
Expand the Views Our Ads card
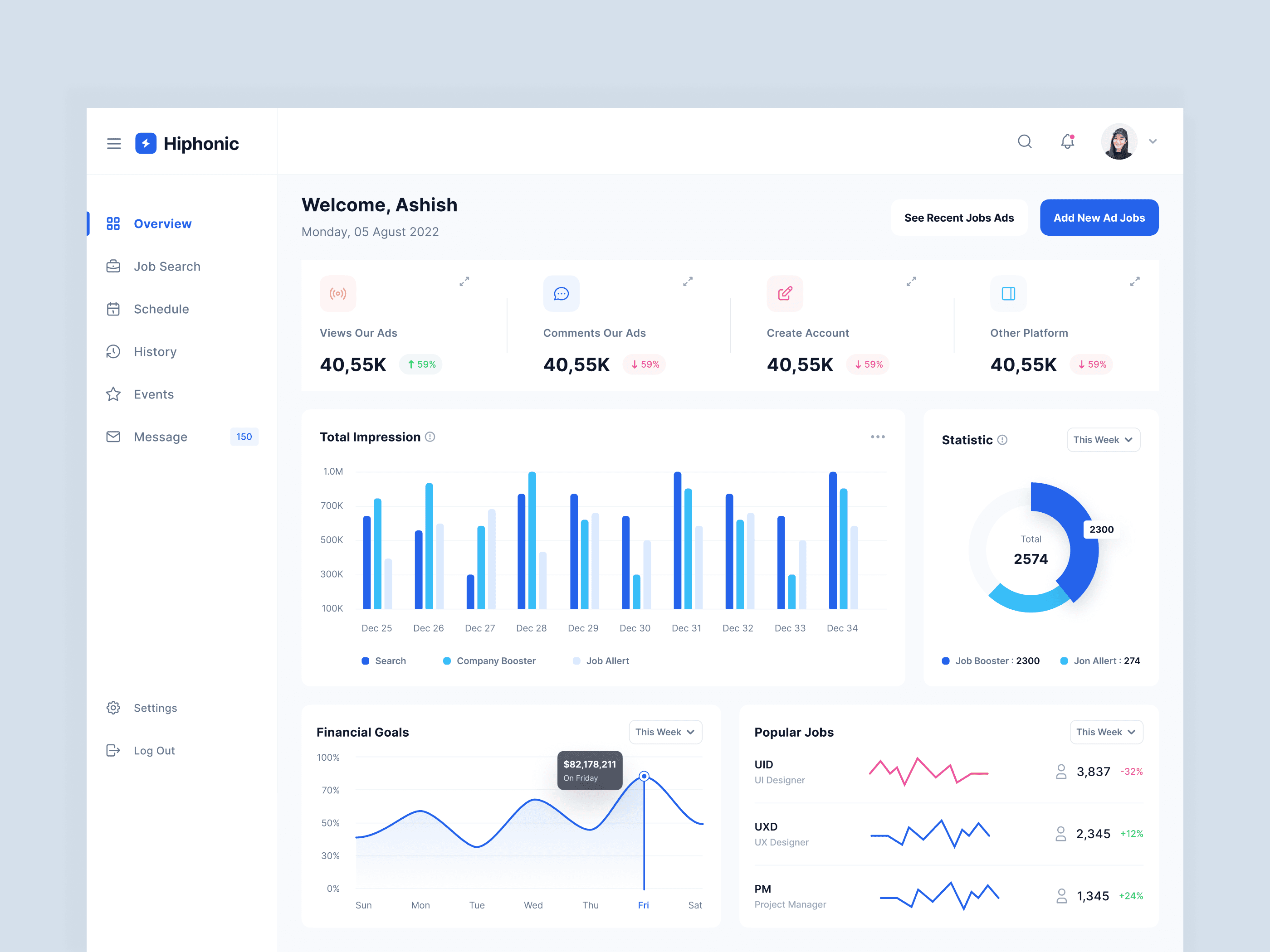pyautogui.click(x=464, y=281)
